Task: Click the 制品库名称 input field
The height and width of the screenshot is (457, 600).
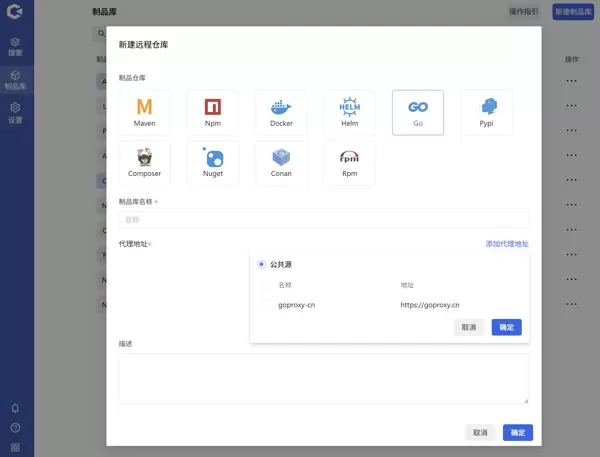Action: pyautogui.click(x=323, y=219)
